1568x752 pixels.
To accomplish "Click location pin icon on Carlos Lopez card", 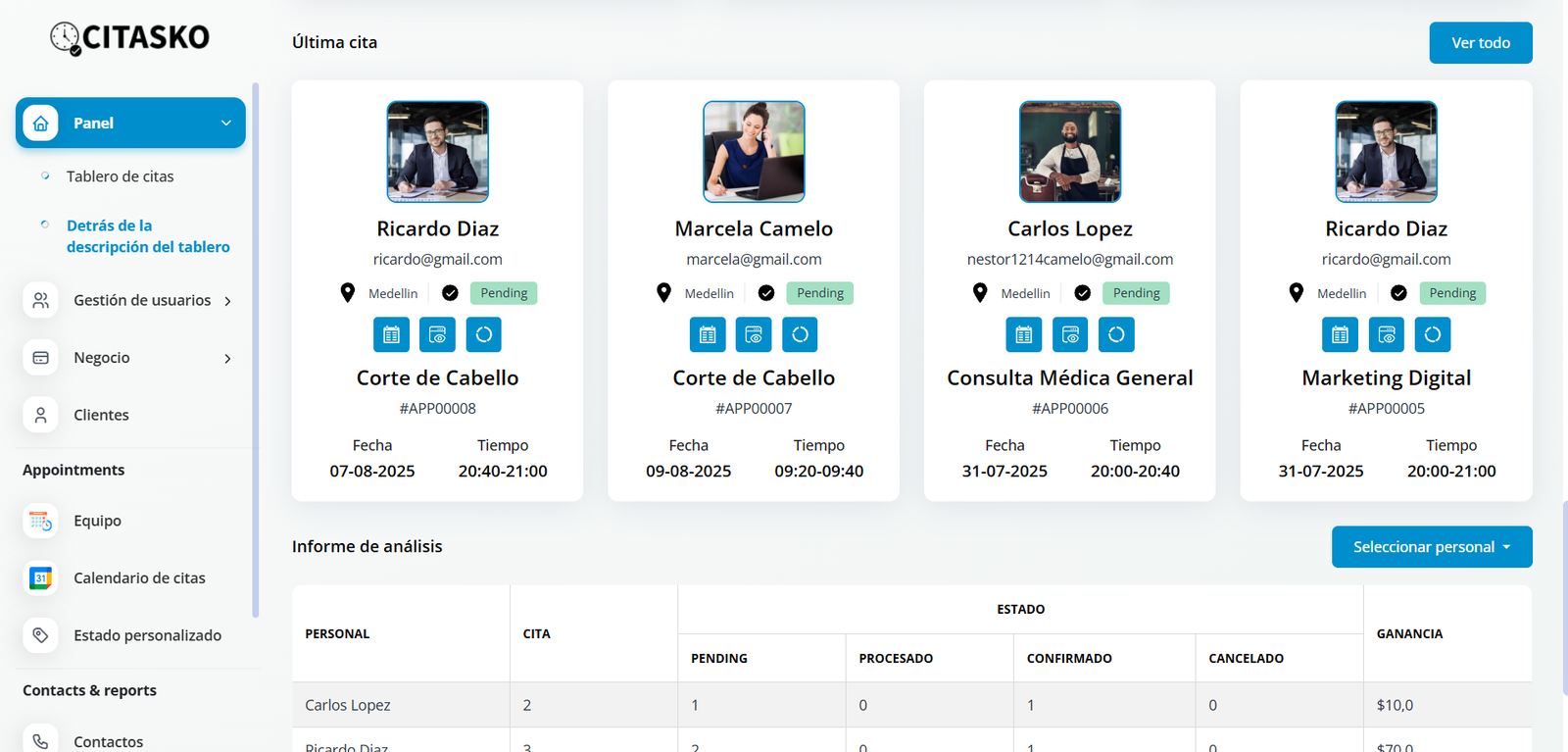I will point(980,293).
